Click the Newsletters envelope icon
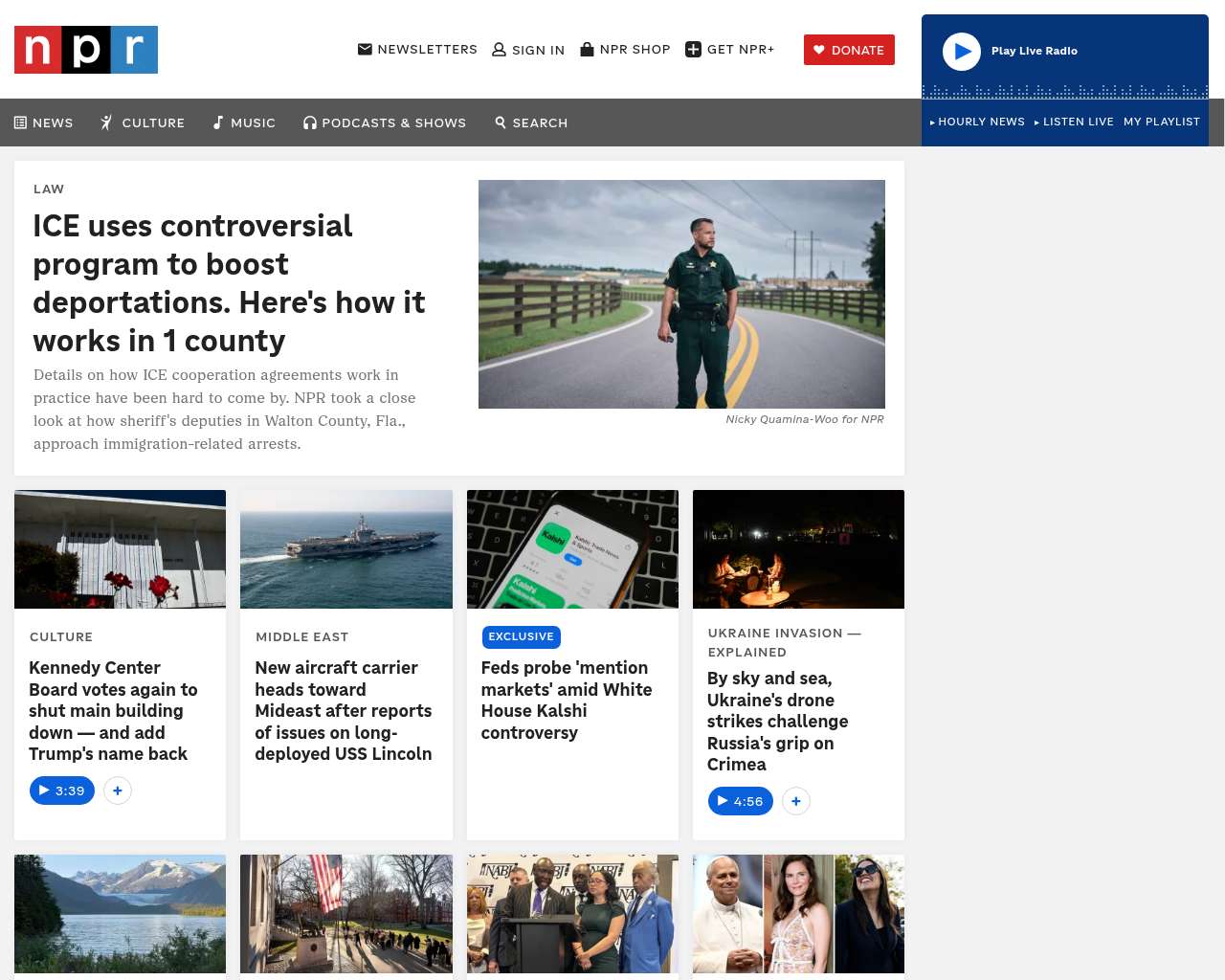 pyautogui.click(x=365, y=49)
